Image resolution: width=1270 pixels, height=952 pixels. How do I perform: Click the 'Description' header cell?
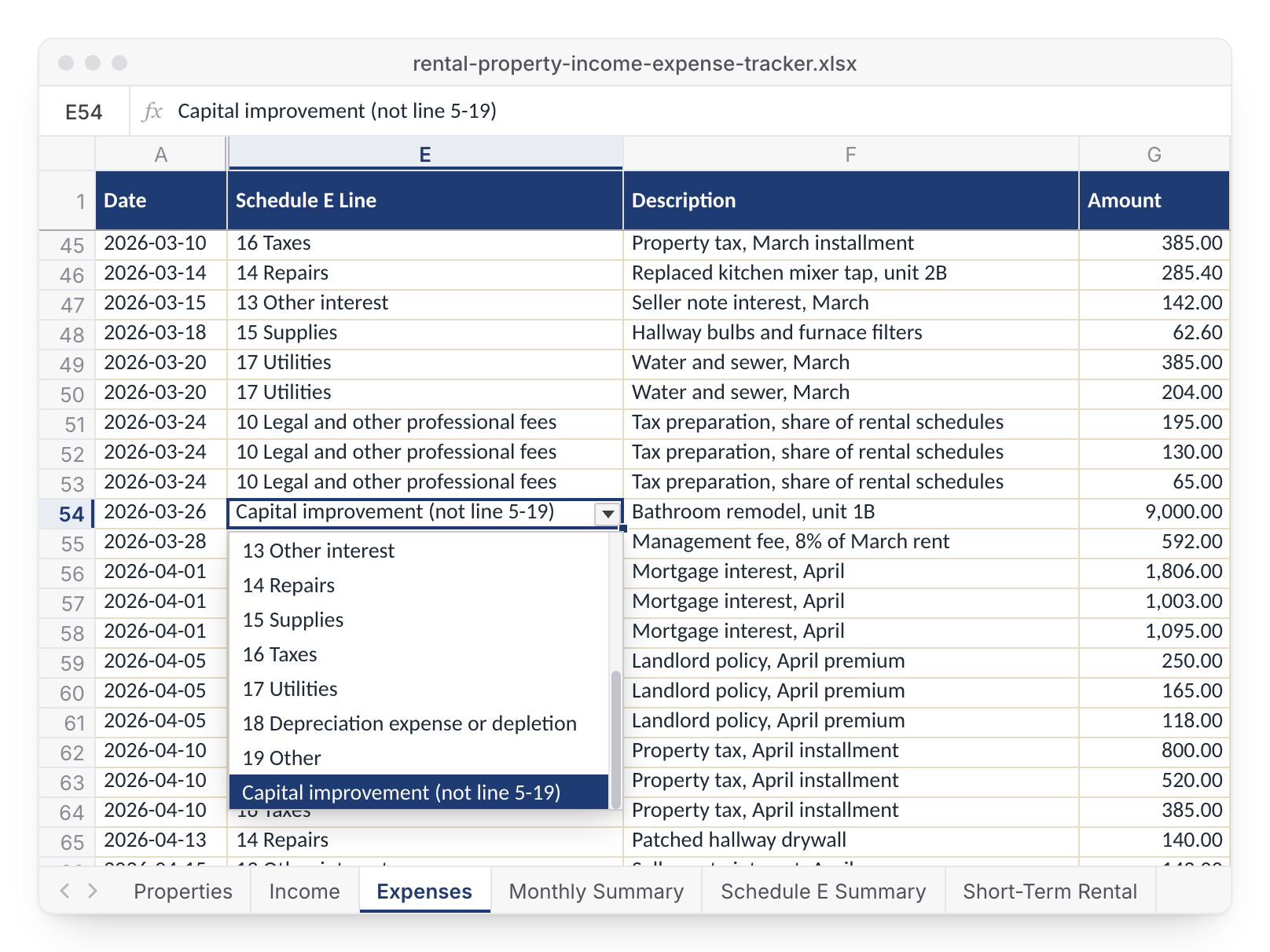pos(851,200)
